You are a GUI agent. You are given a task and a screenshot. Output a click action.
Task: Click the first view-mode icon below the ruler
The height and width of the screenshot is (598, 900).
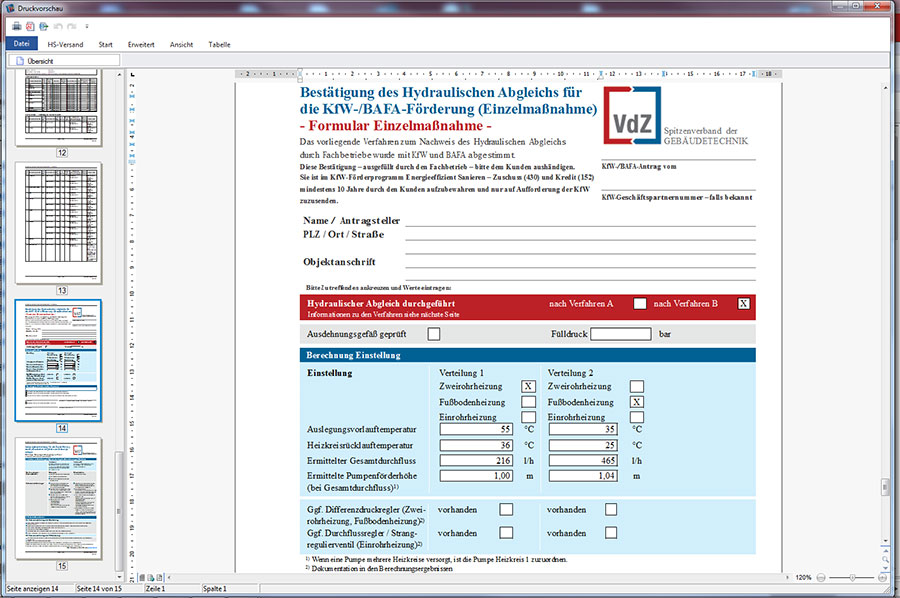point(142,578)
